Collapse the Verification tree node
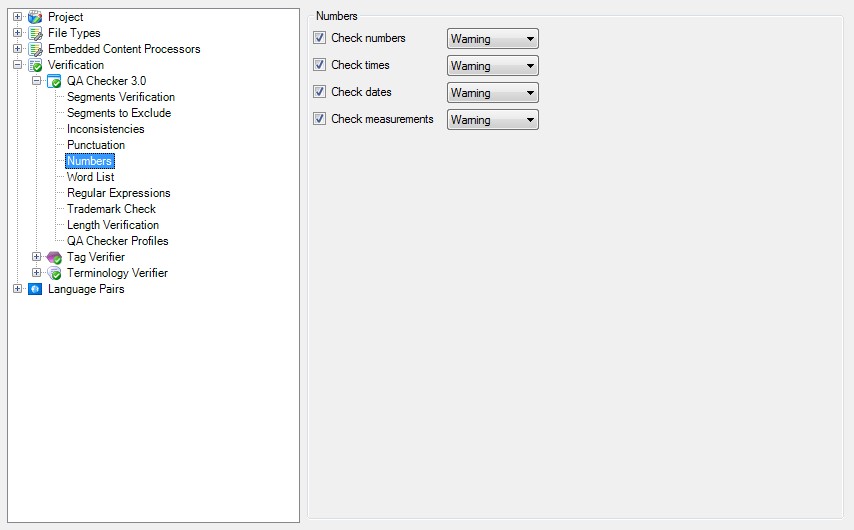Viewport: 854px width, 530px height. 17,65
